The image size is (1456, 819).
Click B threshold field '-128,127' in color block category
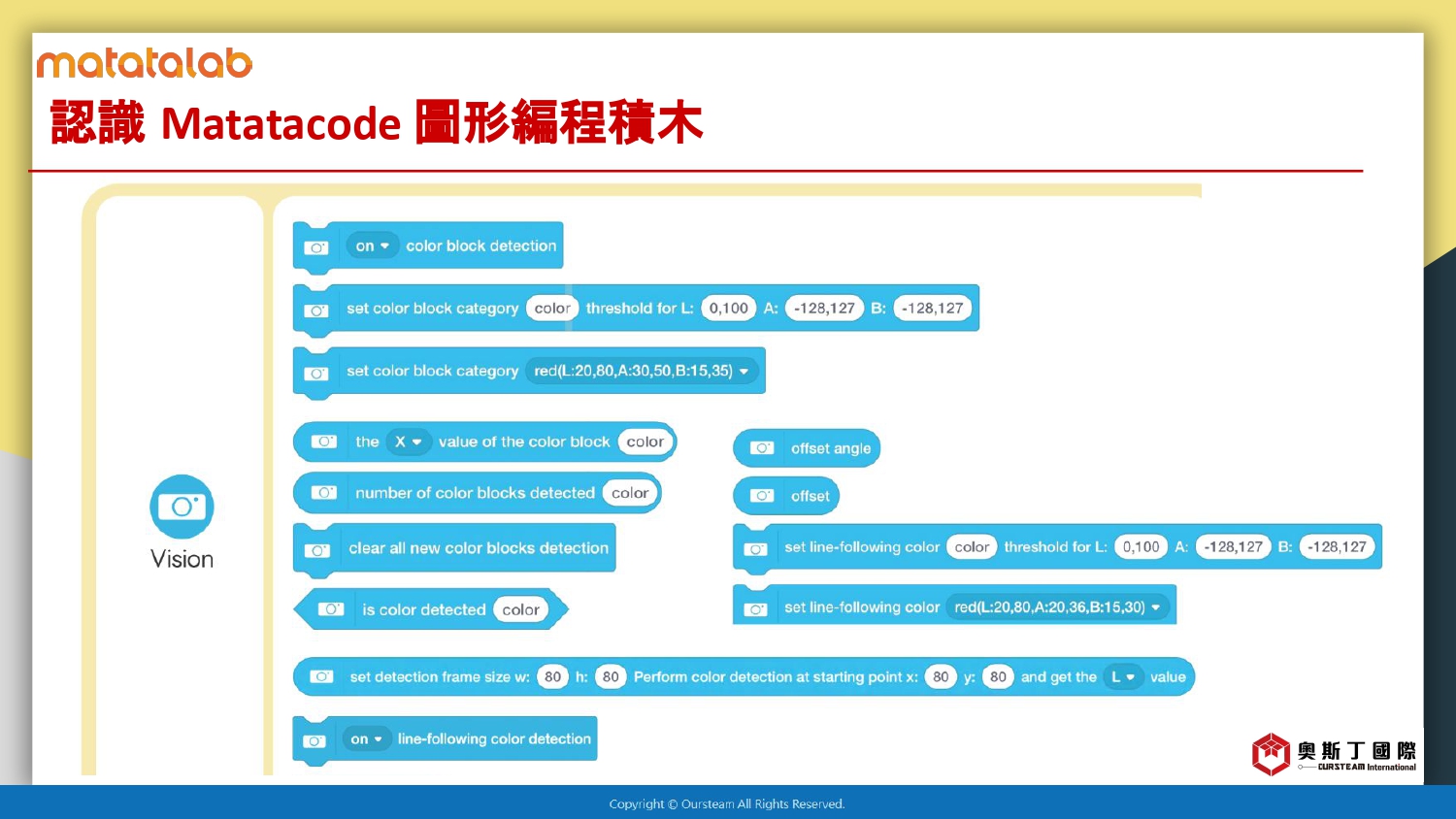933,308
